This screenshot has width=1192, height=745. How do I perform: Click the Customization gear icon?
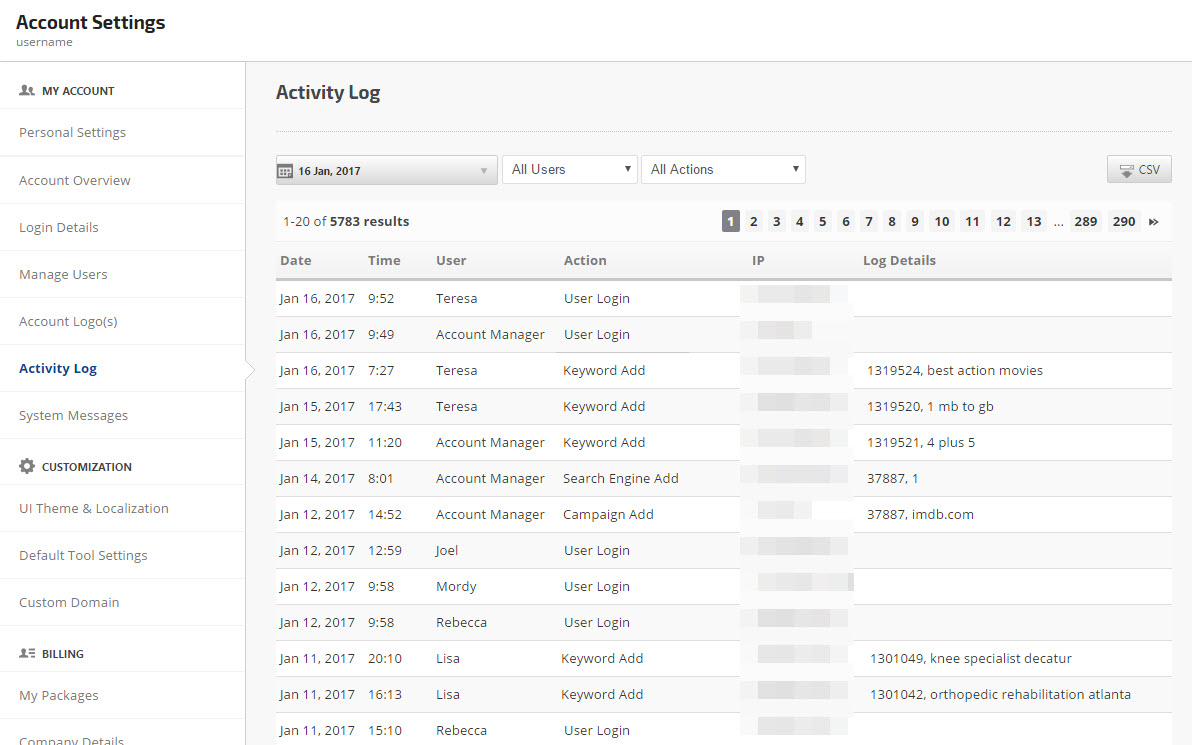click(27, 466)
